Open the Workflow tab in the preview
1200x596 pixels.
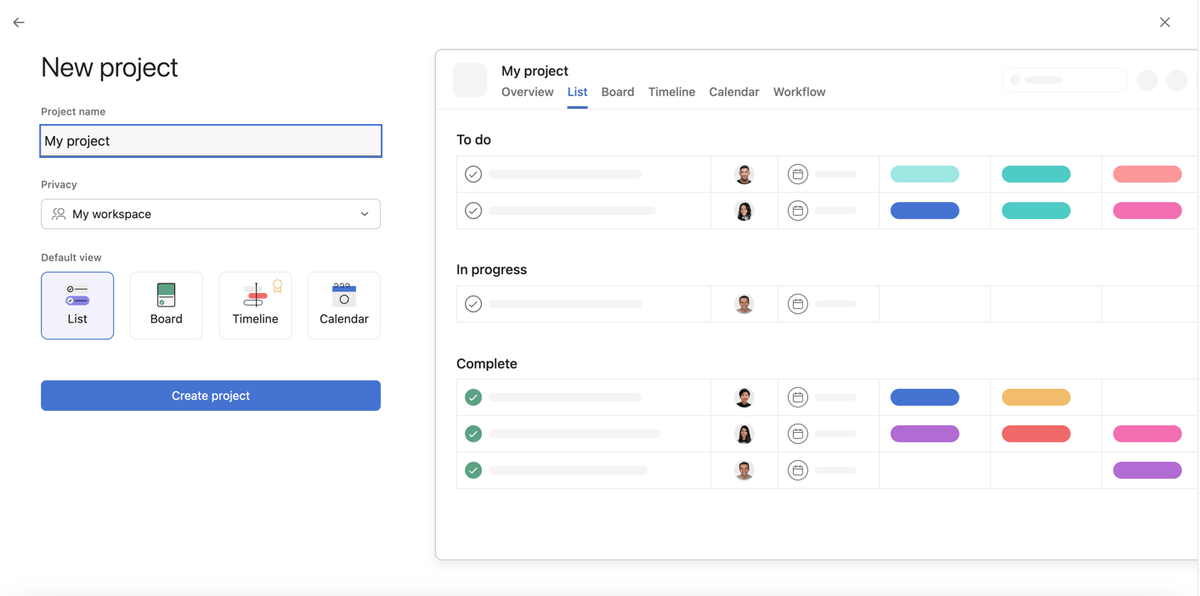click(799, 91)
